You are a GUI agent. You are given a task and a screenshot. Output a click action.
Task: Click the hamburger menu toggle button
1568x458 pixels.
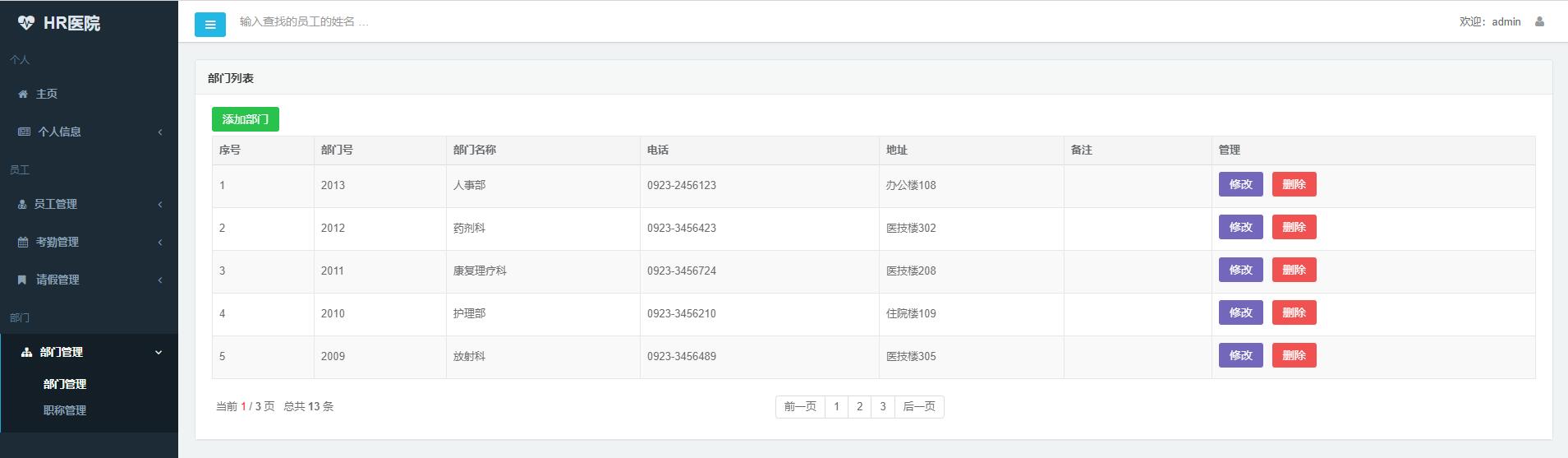pos(209,25)
